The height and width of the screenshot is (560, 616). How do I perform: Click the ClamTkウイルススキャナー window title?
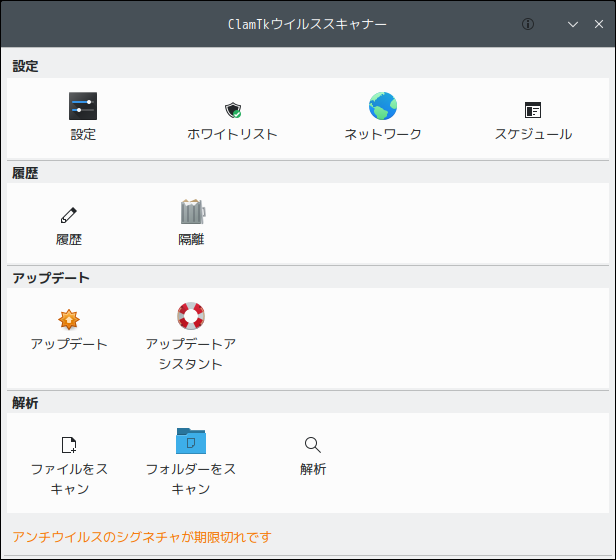tap(307, 24)
